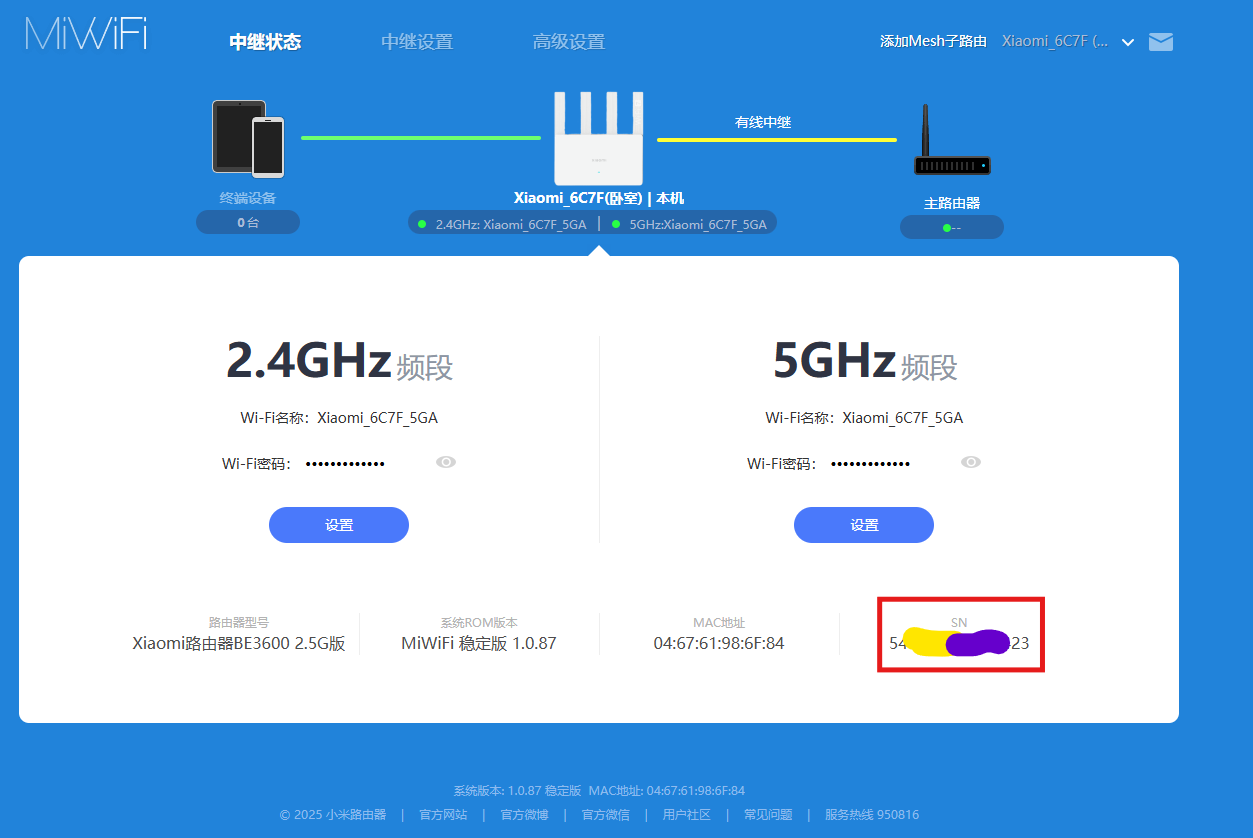Screen dimensions: 1253x838
Task: Open the mail envelope notifications icon
Action: [1160, 42]
